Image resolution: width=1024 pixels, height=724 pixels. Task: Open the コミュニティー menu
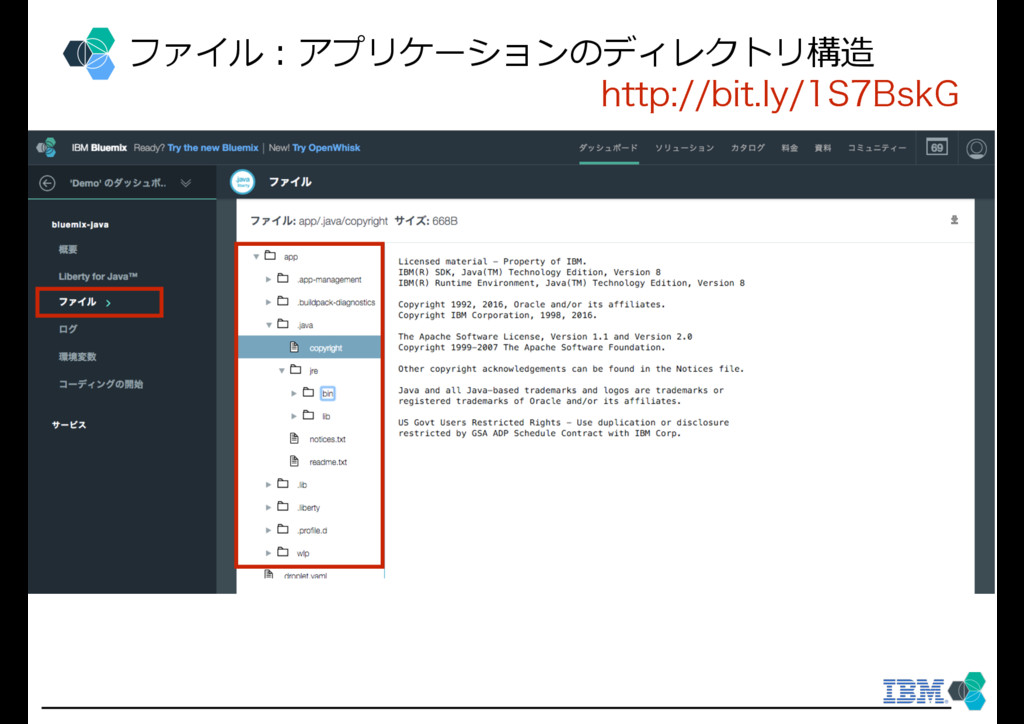coord(877,148)
